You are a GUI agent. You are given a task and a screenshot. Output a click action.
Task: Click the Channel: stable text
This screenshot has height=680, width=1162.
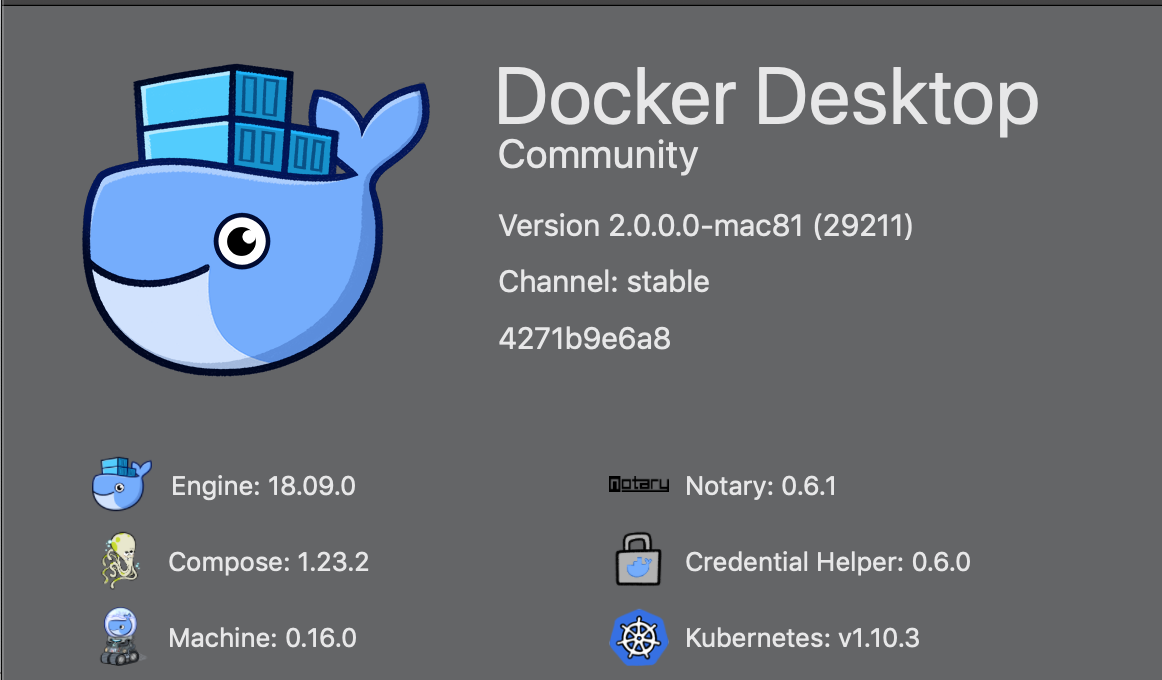click(x=604, y=282)
